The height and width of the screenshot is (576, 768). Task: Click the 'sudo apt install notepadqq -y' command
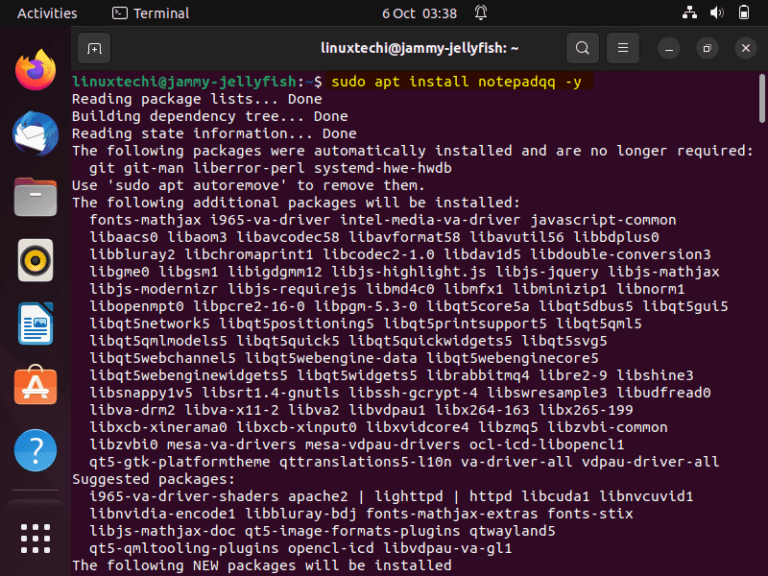[x=456, y=81]
